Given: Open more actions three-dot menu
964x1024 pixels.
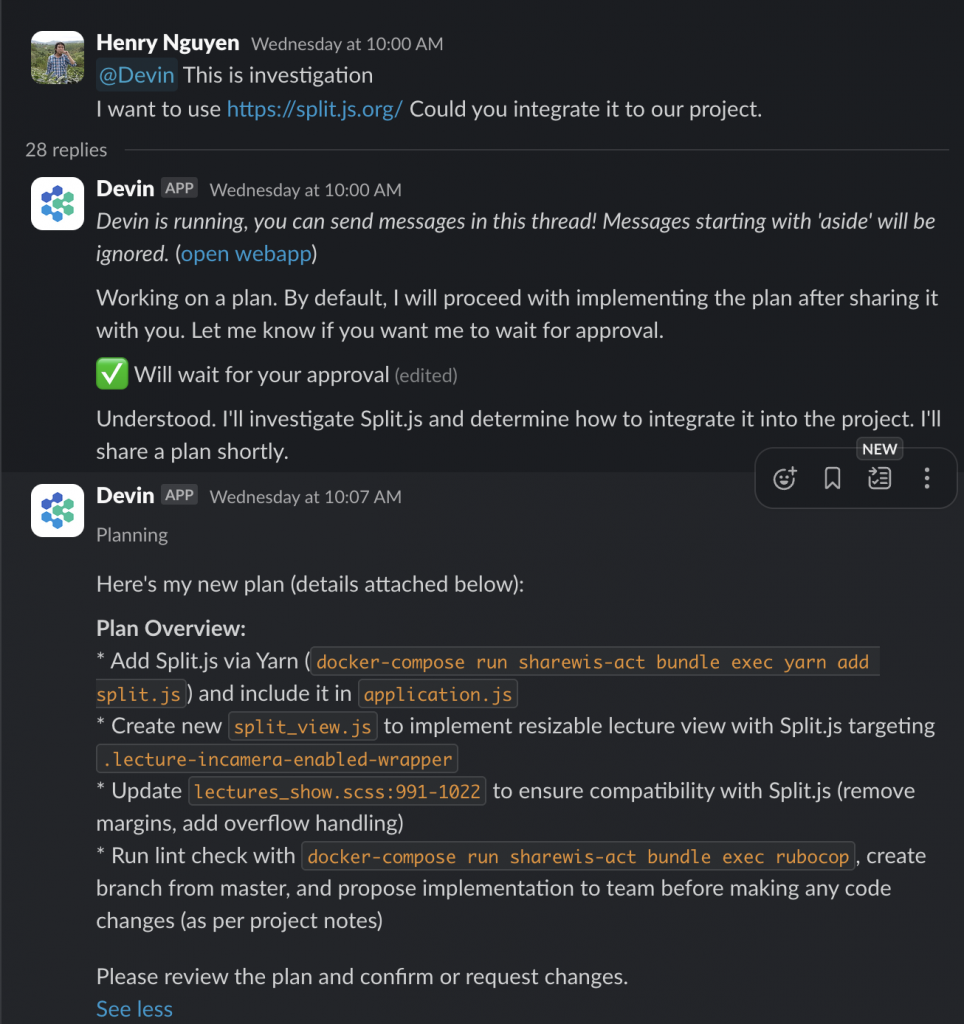Looking at the screenshot, I should pos(927,478).
